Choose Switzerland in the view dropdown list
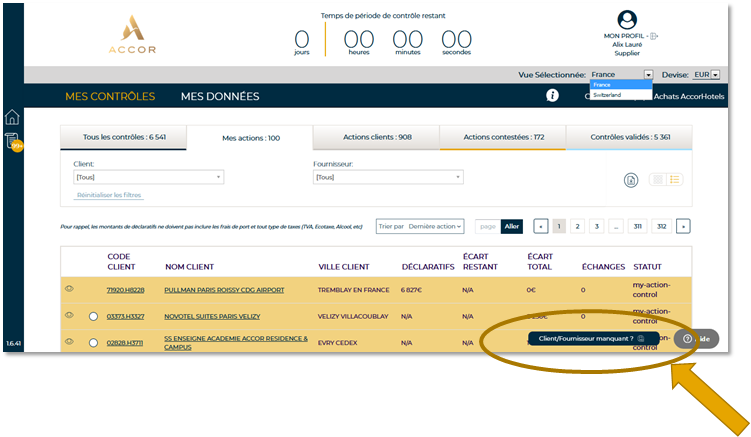 point(621,95)
